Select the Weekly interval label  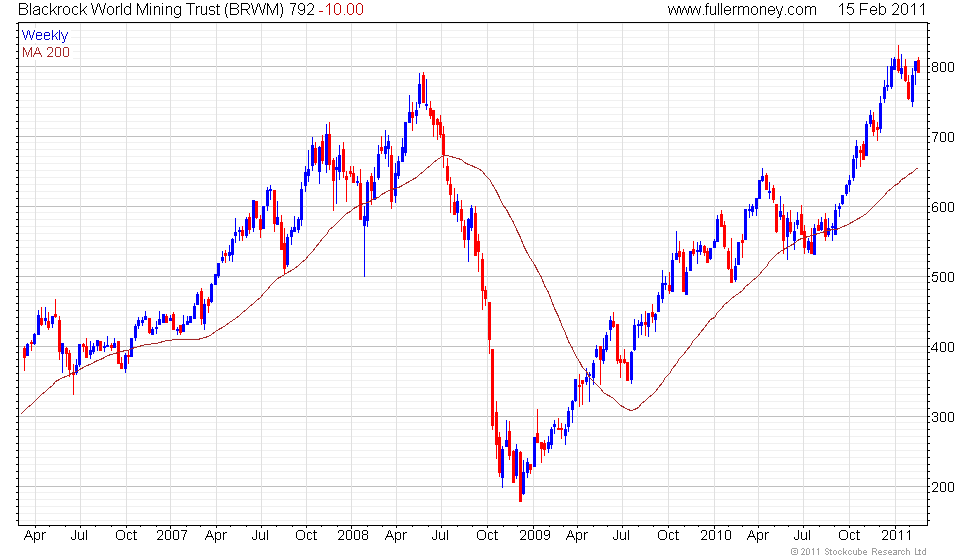(45, 36)
